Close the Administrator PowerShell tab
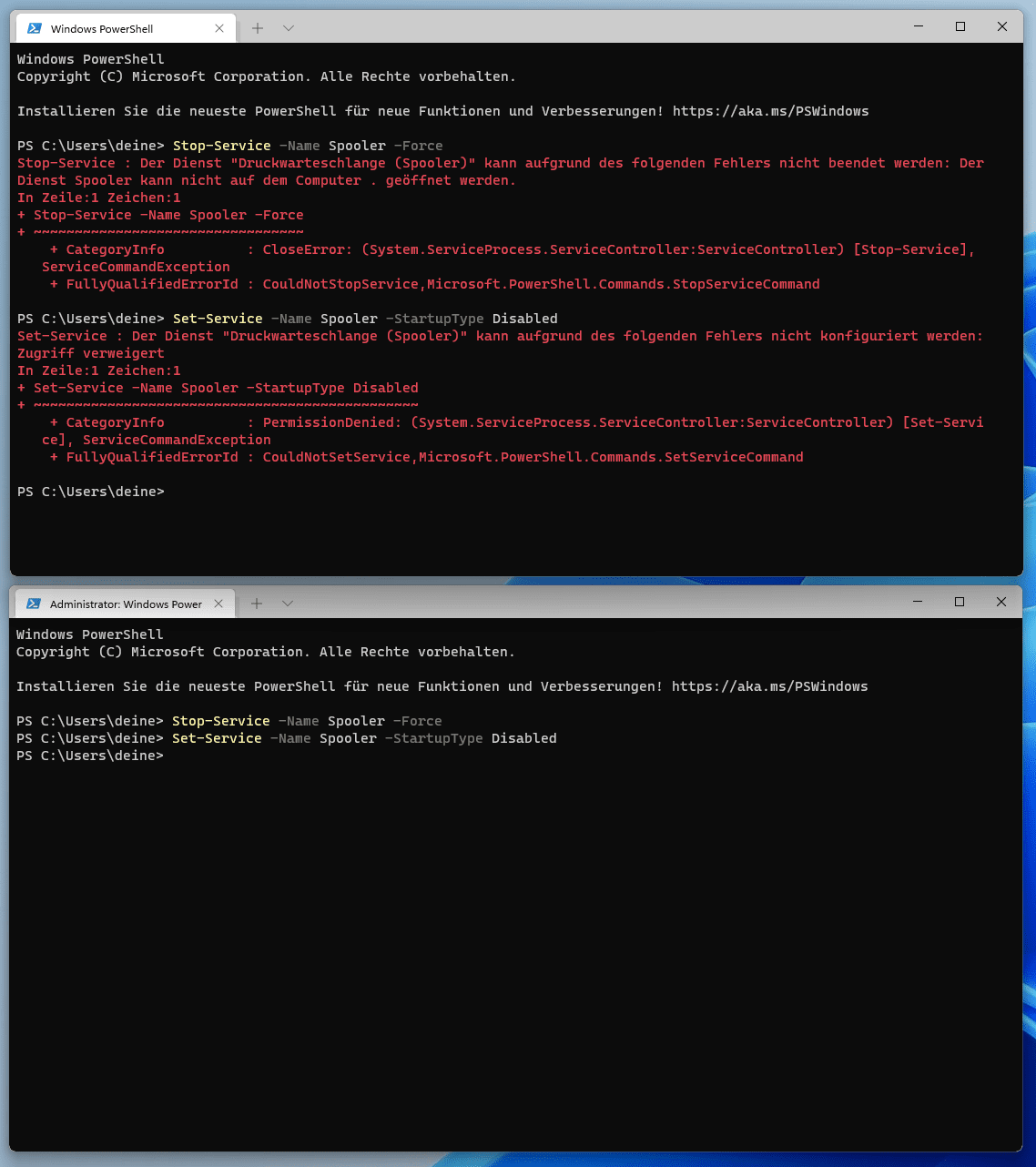1036x1167 pixels. click(218, 604)
